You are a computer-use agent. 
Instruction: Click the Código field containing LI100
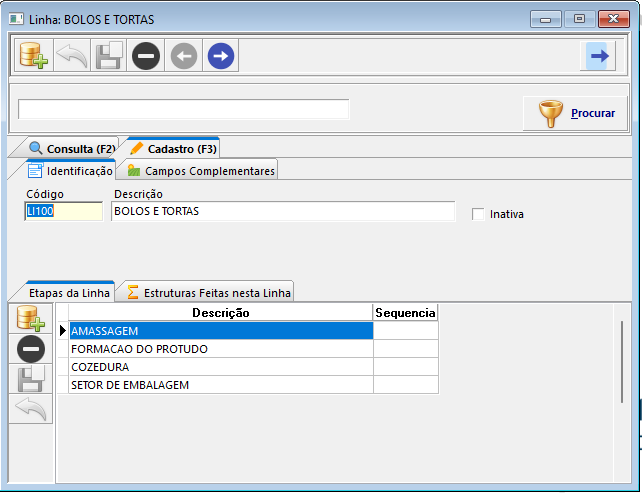coord(63,211)
